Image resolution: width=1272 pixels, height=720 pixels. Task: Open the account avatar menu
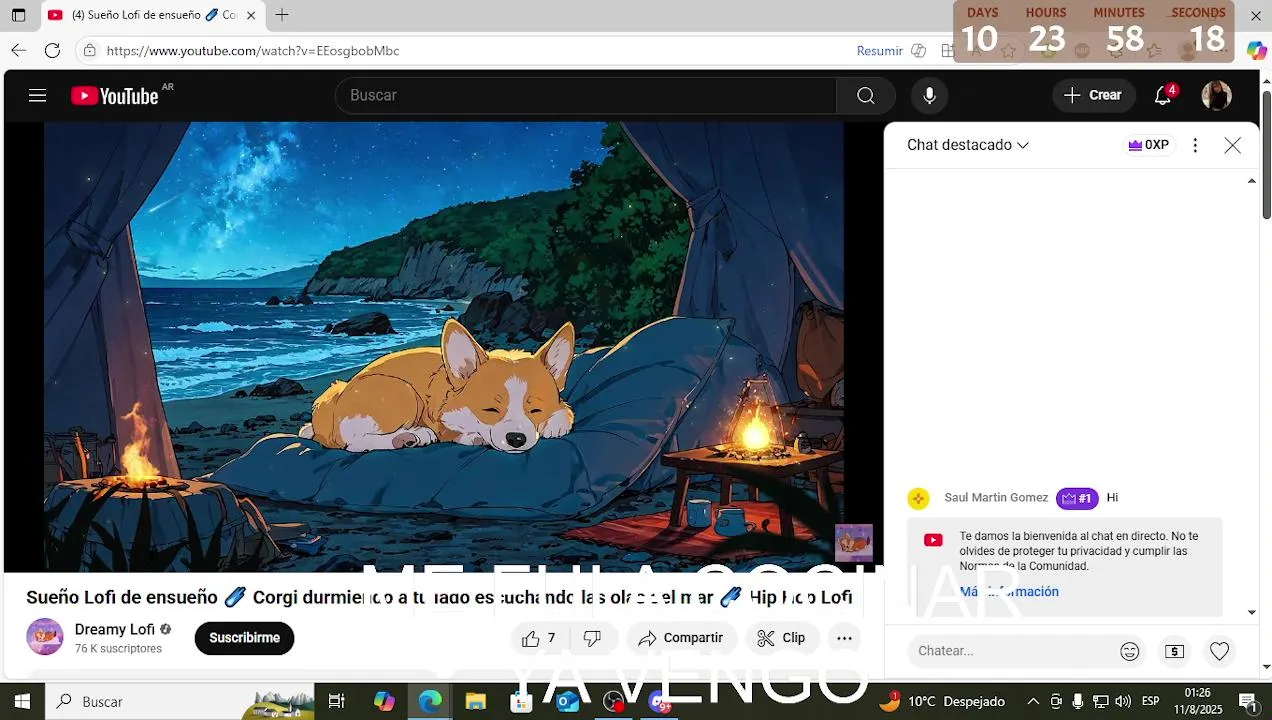click(x=1216, y=95)
